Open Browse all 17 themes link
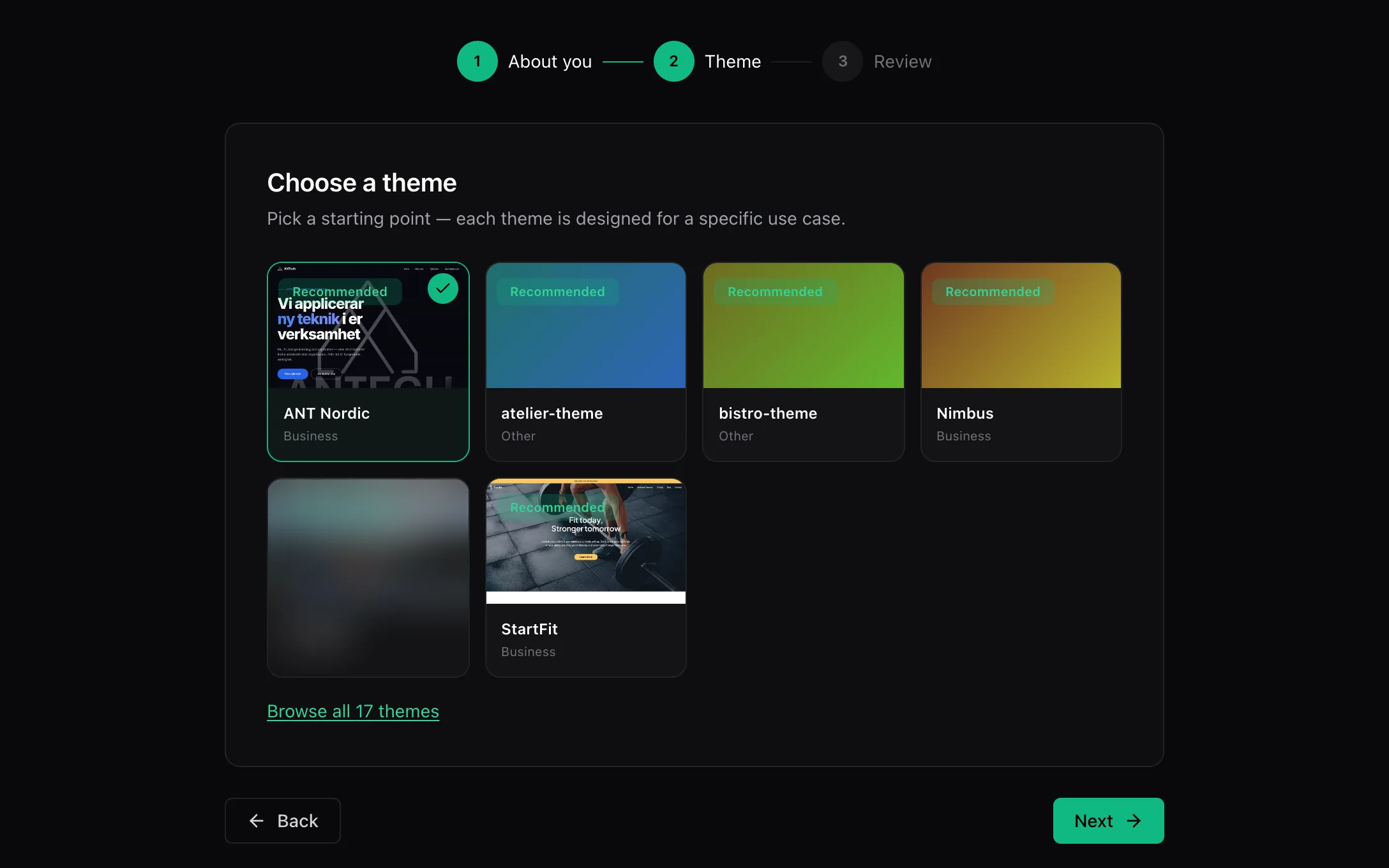Viewport: 1389px width, 868px height. (x=353, y=711)
